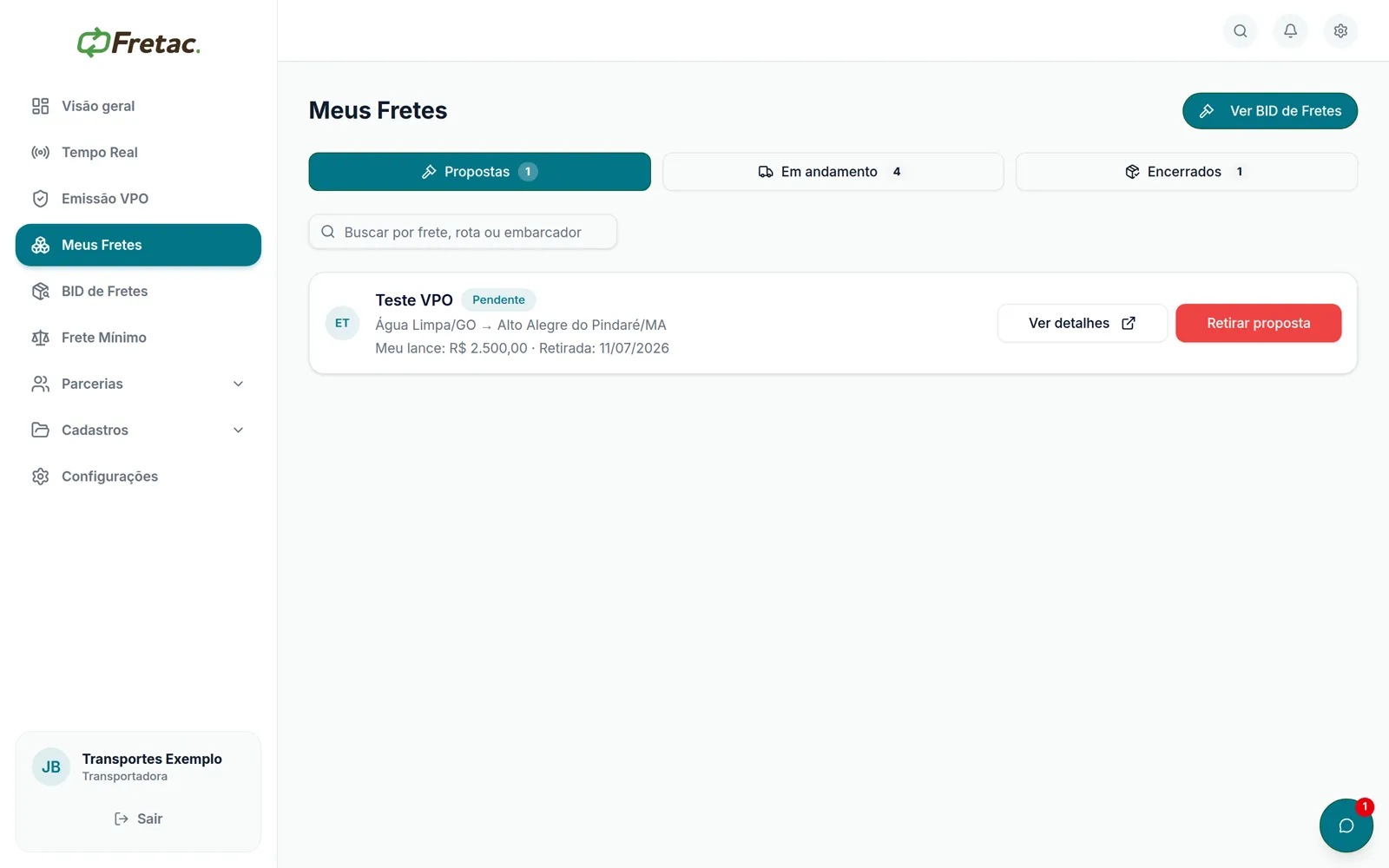Open the search icon in top bar

1241,31
